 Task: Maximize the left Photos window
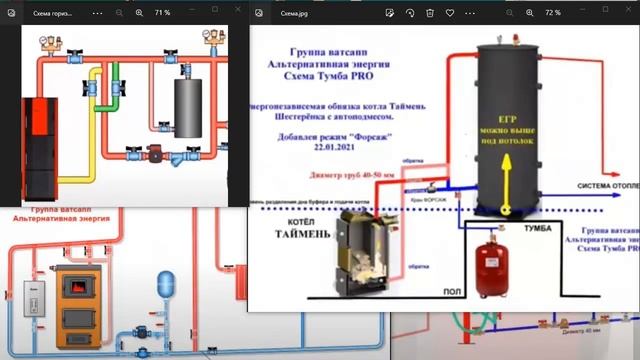pyautogui.click(x=215, y=9)
